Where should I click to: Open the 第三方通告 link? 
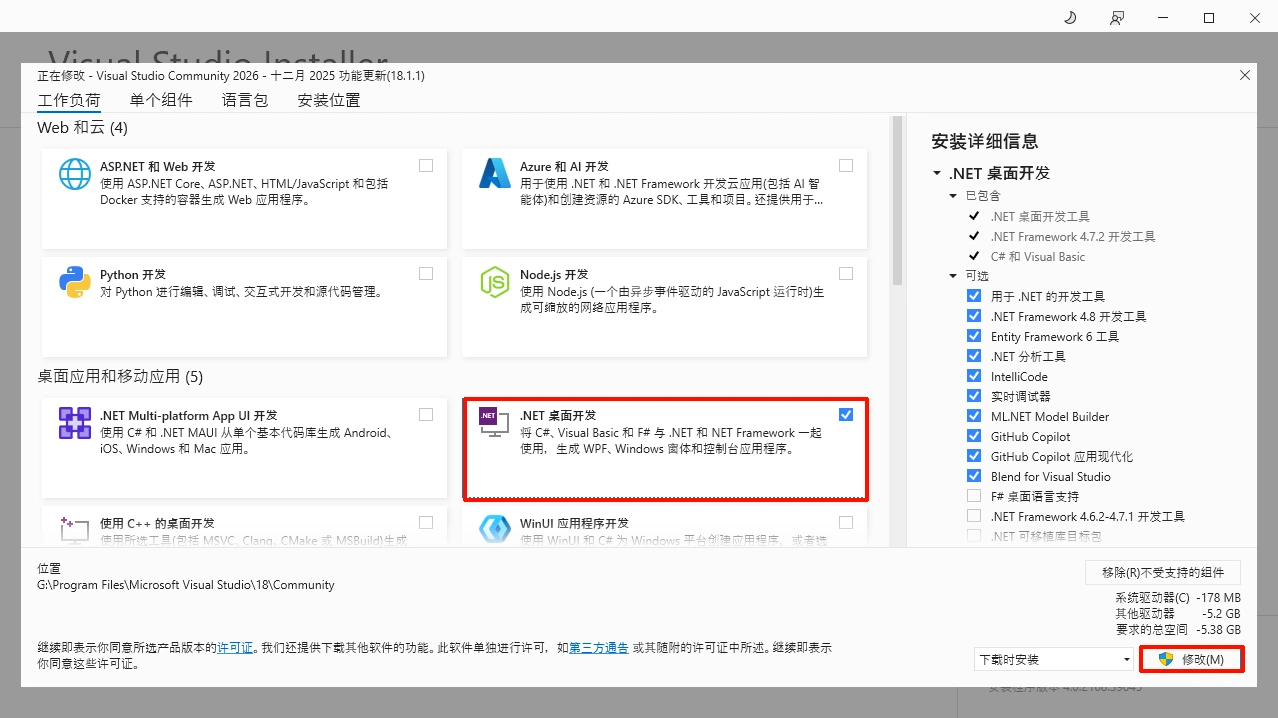click(599, 648)
